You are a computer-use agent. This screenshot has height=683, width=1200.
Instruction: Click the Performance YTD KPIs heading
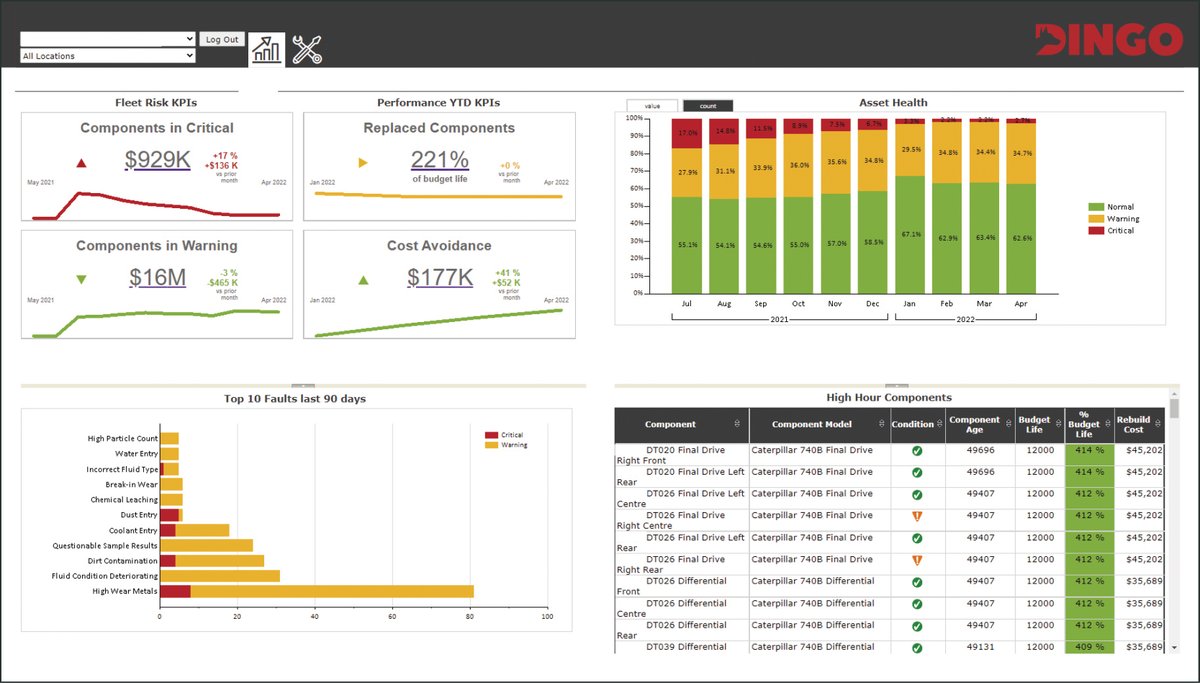[438, 102]
